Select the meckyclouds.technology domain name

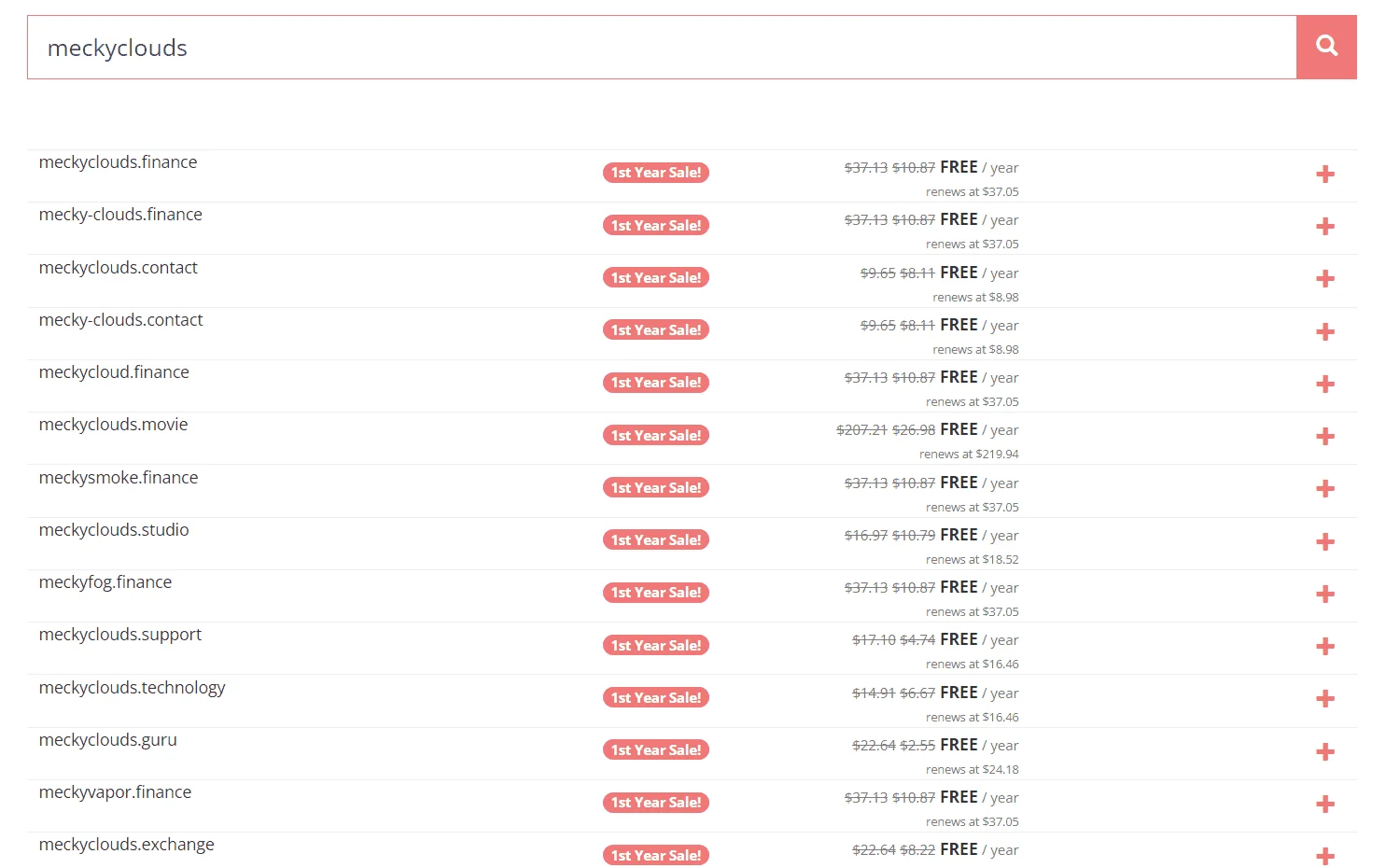point(132,689)
